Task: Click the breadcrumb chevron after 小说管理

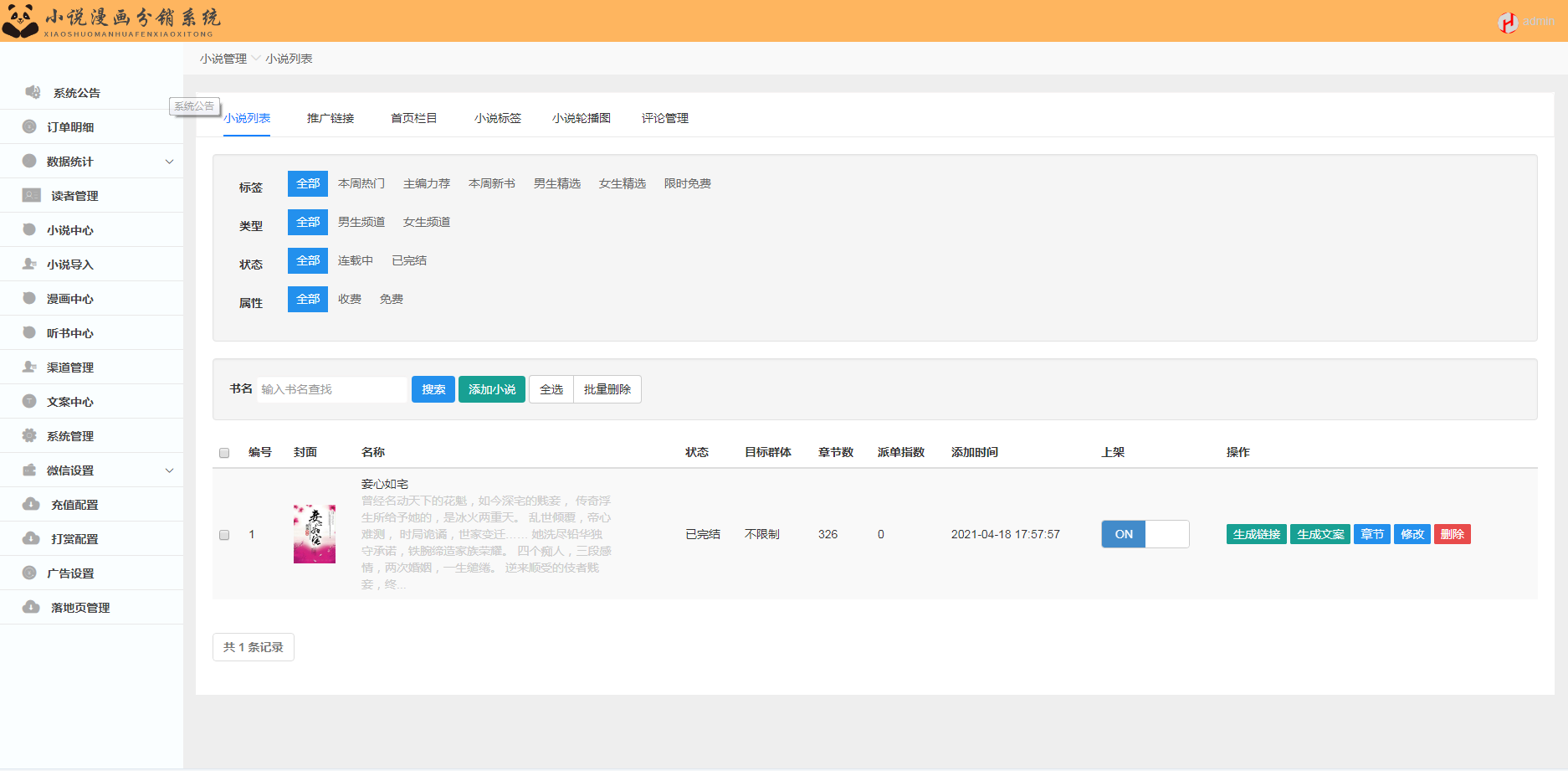Action: point(256,59)
